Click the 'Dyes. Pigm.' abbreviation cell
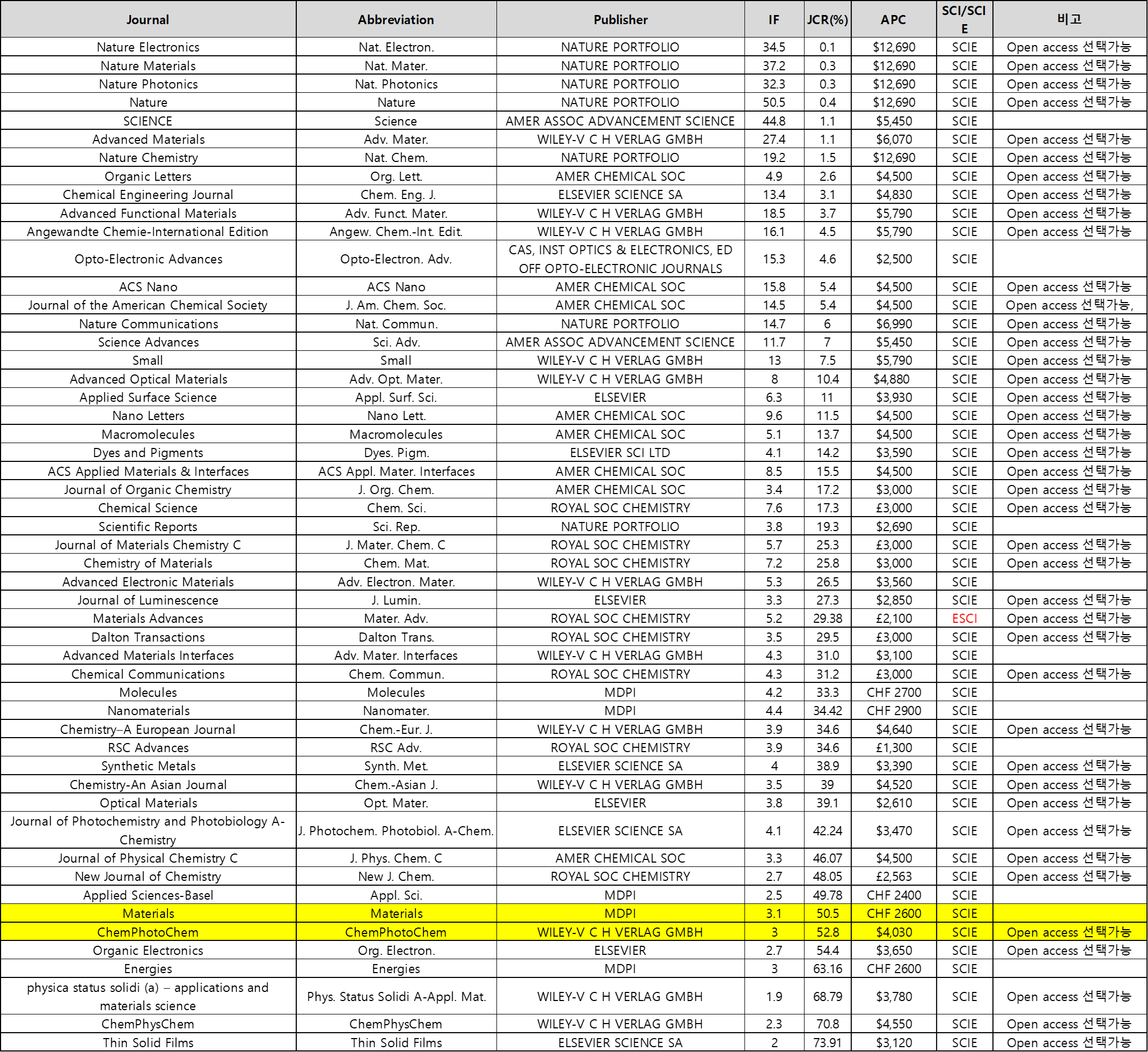This screenshot has height=1052, width=1148. pos(396,453)
